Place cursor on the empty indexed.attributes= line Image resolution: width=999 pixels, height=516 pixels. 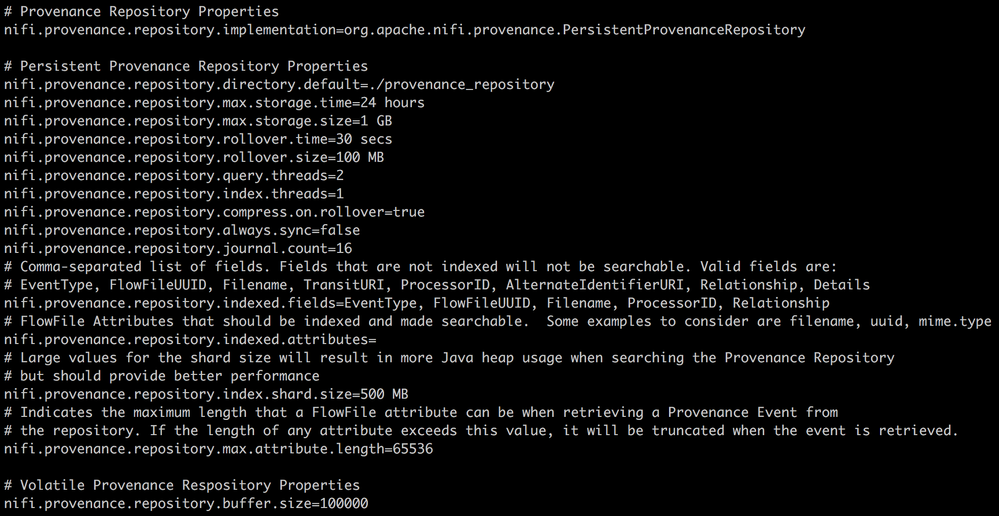190,339
